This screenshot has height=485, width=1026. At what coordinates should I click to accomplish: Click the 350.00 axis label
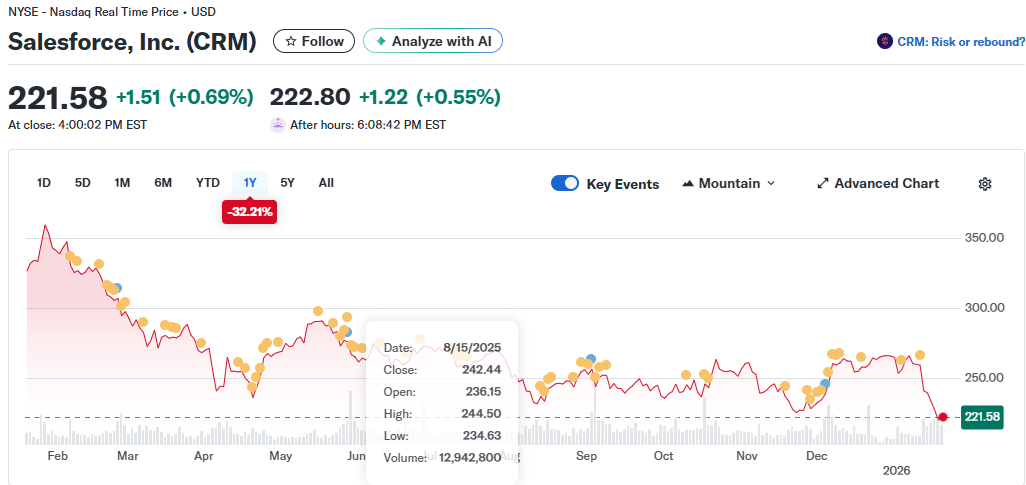[x=985, y=238]
